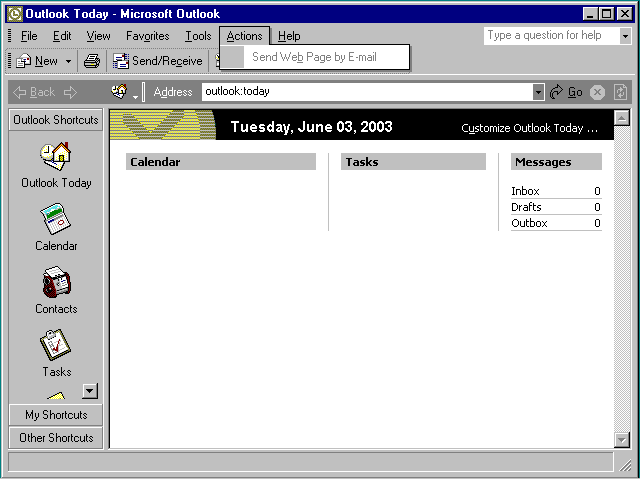Click the Send/Receive toolbar button
The width and height of the screenshot is (640, 480).
(x=158, y=61)
